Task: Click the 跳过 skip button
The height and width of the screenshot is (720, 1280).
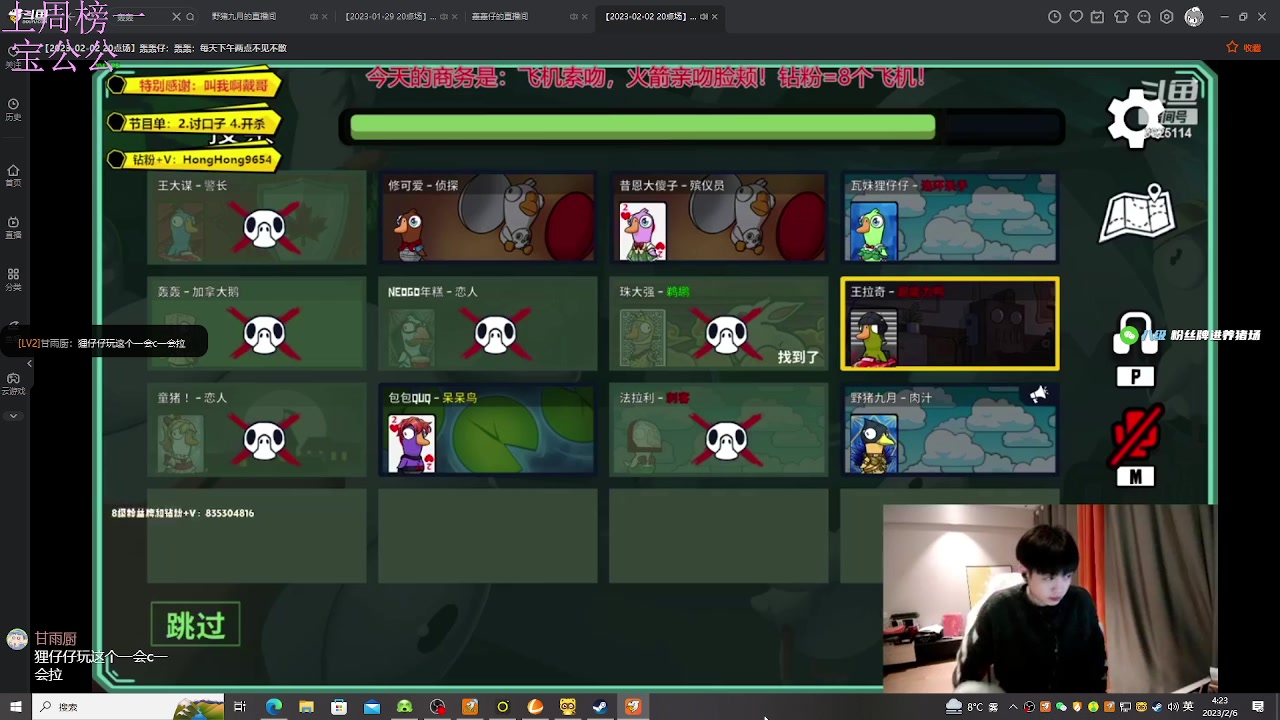Action: pyautogui.click(x=196, y=625)
